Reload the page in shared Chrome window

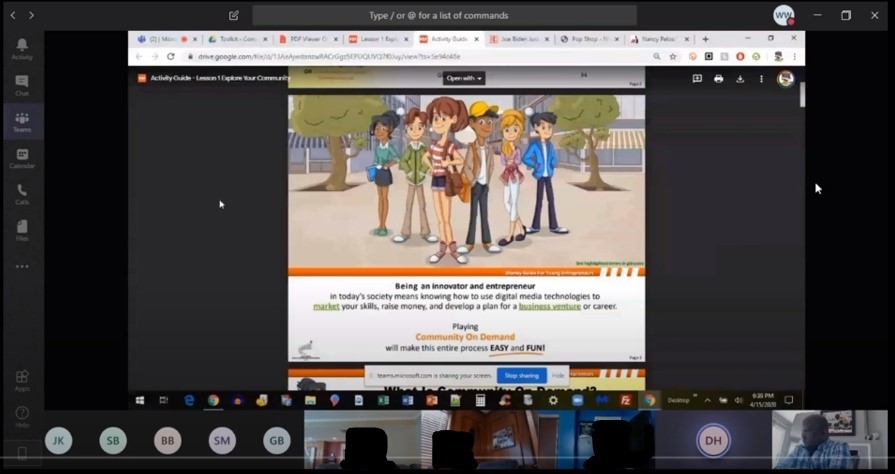pyautogui.click(x=171, y=57)
